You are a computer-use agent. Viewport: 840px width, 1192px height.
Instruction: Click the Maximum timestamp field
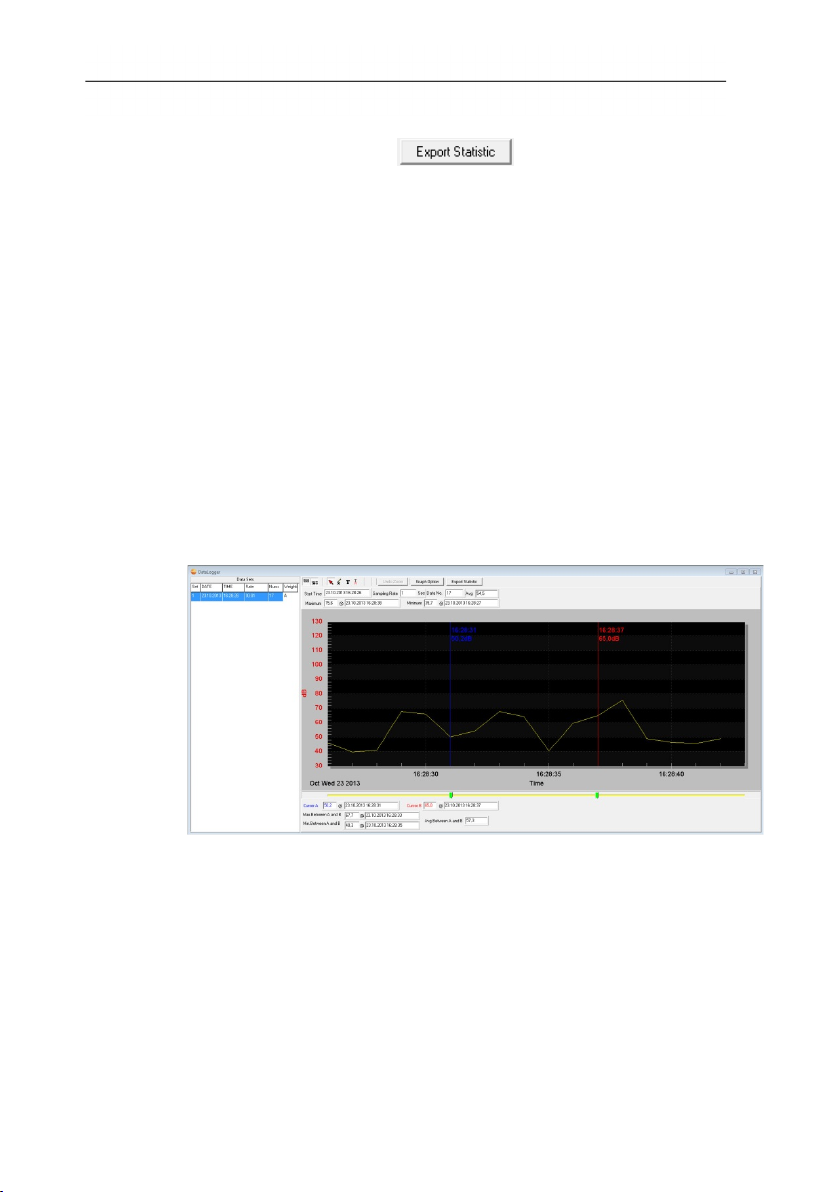point(372,603)
